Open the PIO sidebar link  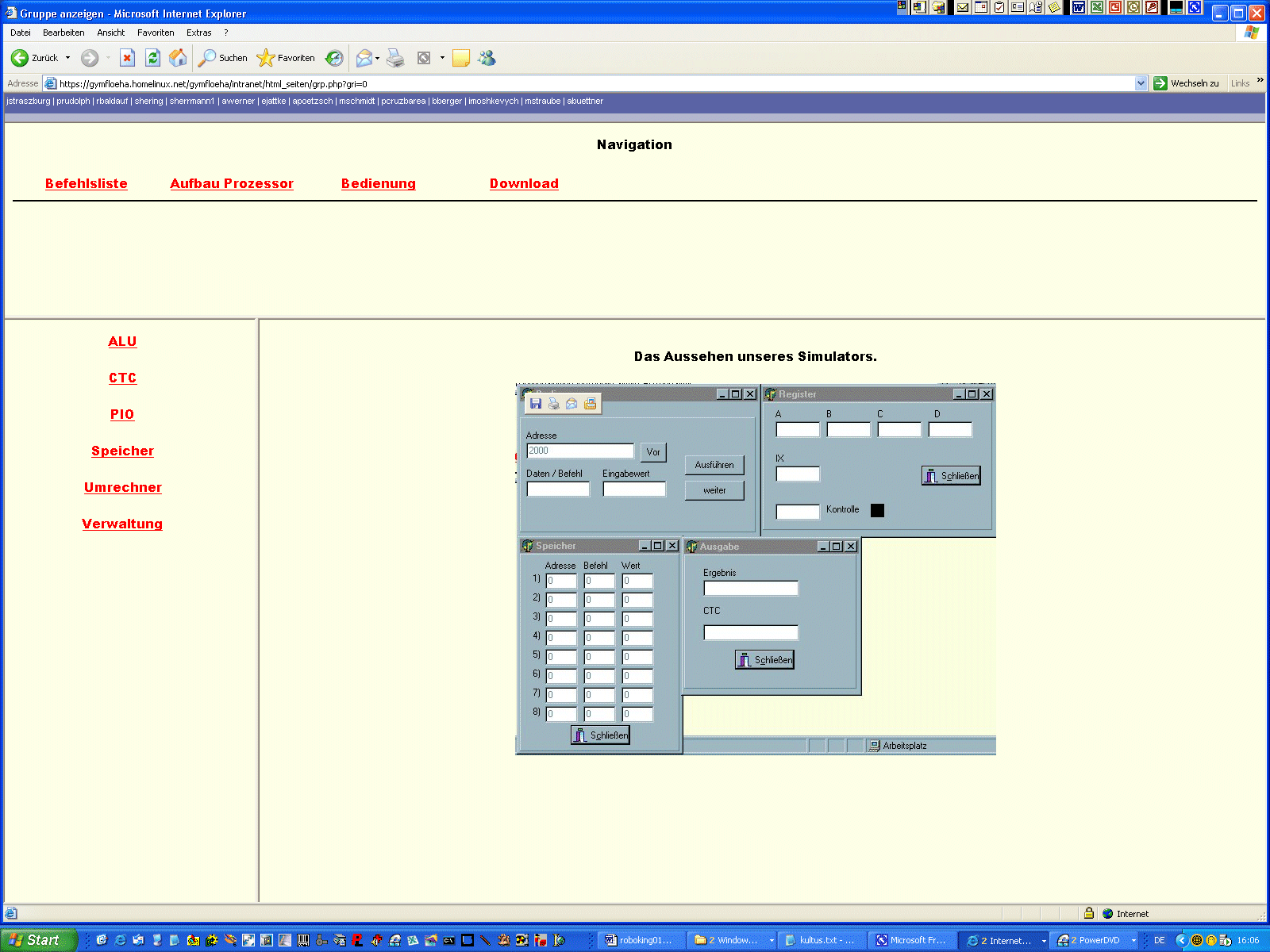point(122,414)
